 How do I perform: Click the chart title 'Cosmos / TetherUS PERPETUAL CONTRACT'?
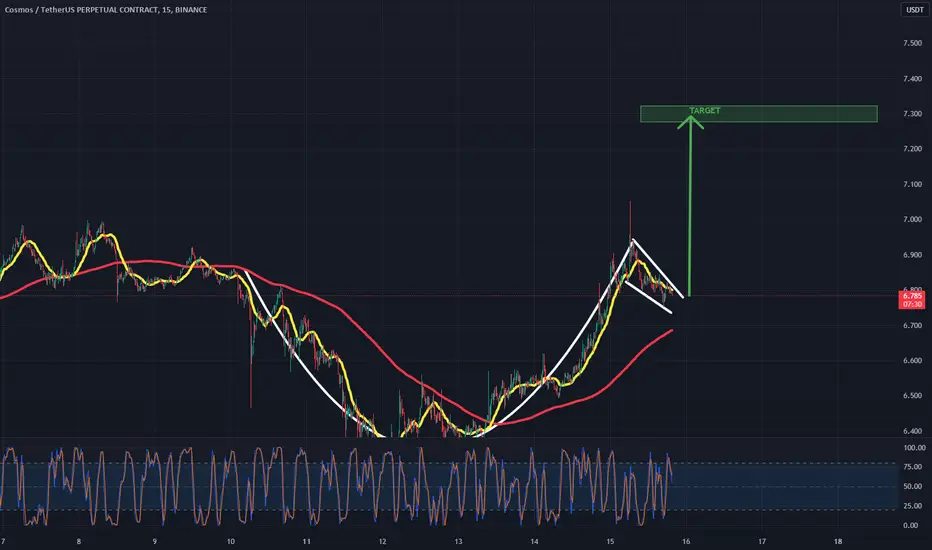(81, 10)
